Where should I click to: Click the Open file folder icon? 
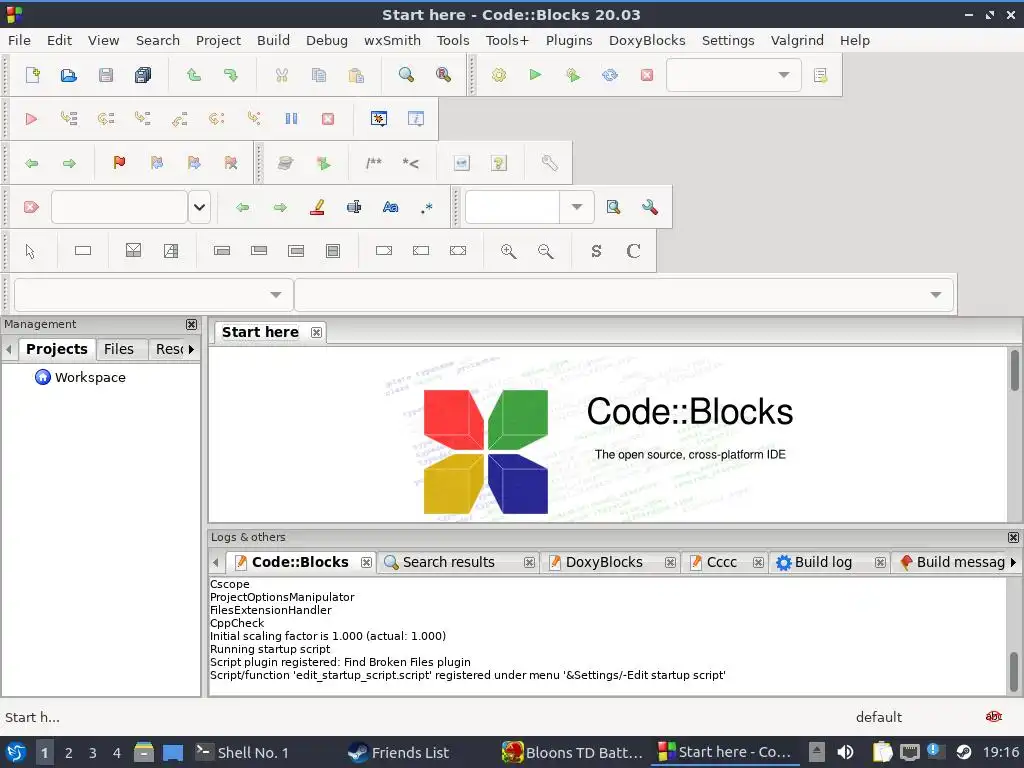(69, 75)
